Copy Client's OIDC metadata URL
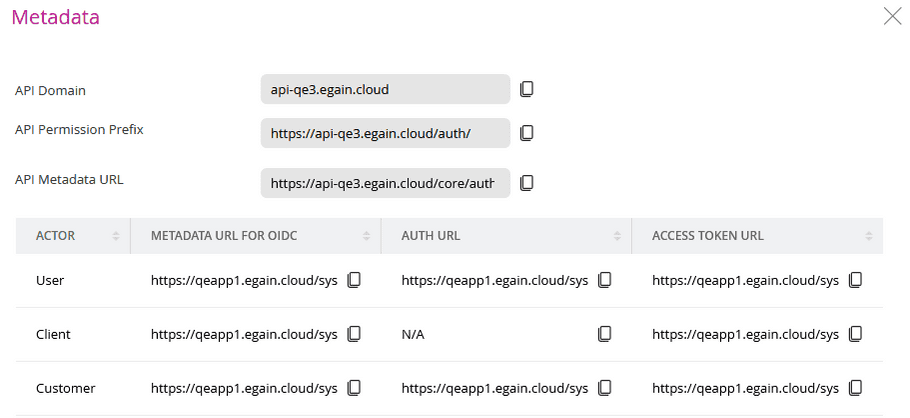910x418 pixels. click(354, 334)
